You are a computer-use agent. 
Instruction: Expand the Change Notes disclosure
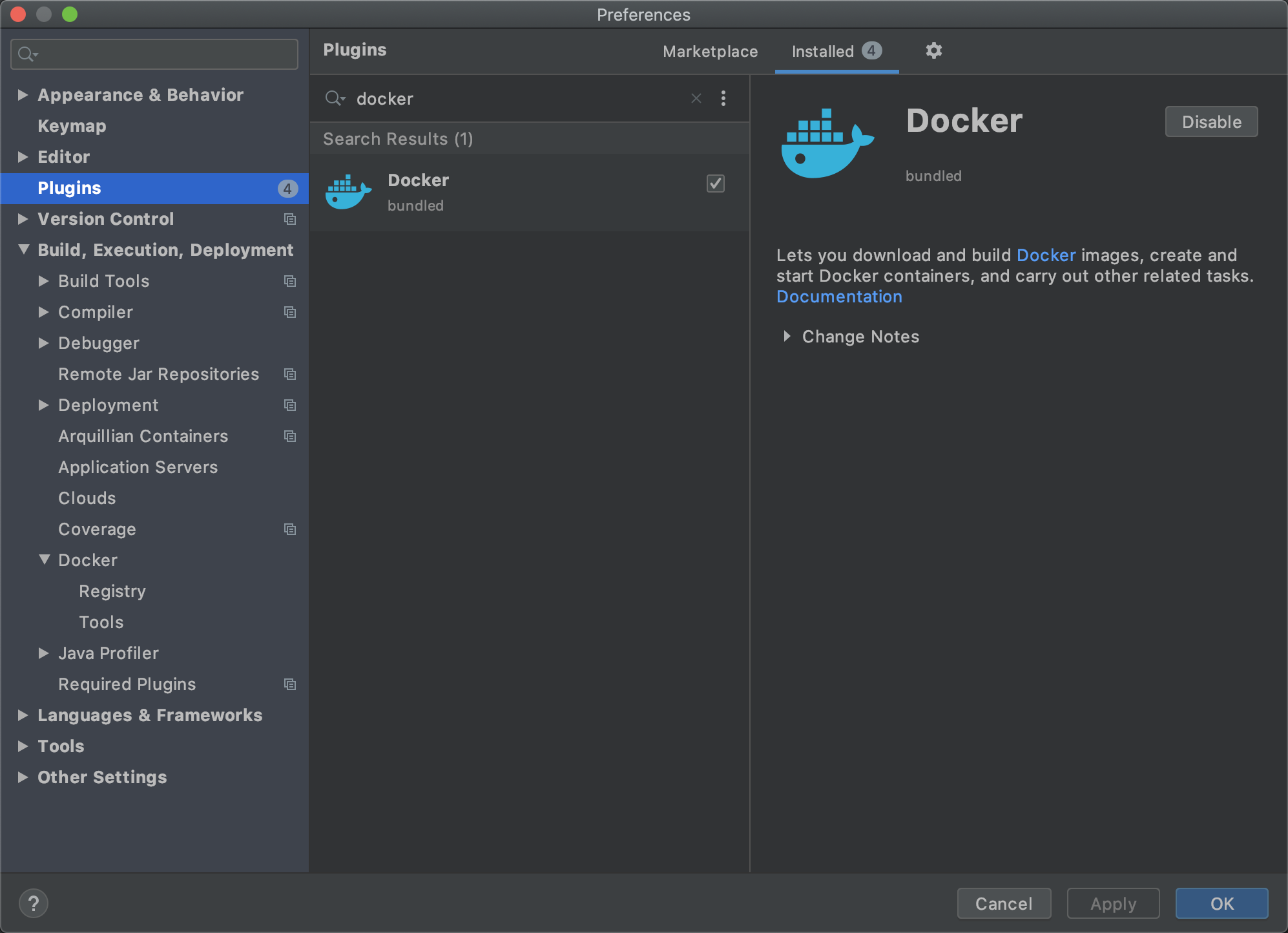tap(787, 336)
